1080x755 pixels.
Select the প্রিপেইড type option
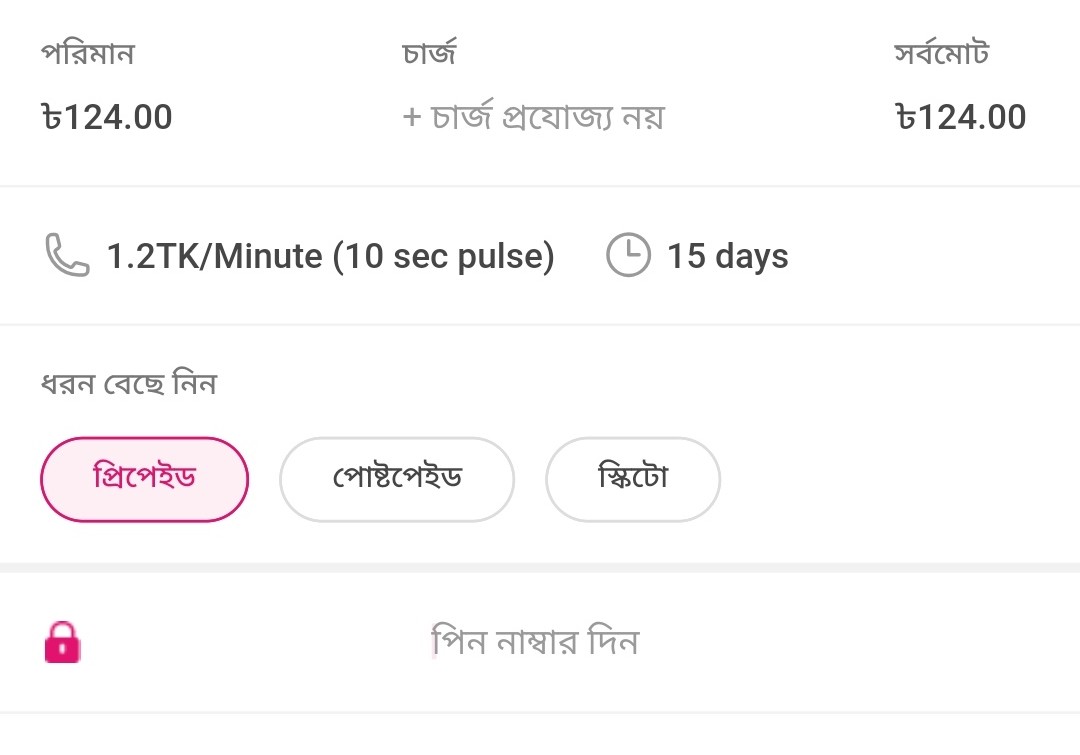144,479
